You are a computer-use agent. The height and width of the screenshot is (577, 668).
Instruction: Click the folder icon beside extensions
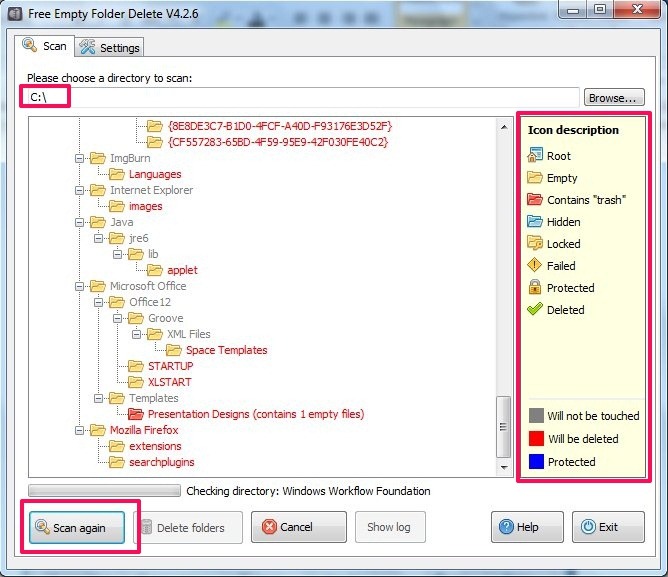117,446
